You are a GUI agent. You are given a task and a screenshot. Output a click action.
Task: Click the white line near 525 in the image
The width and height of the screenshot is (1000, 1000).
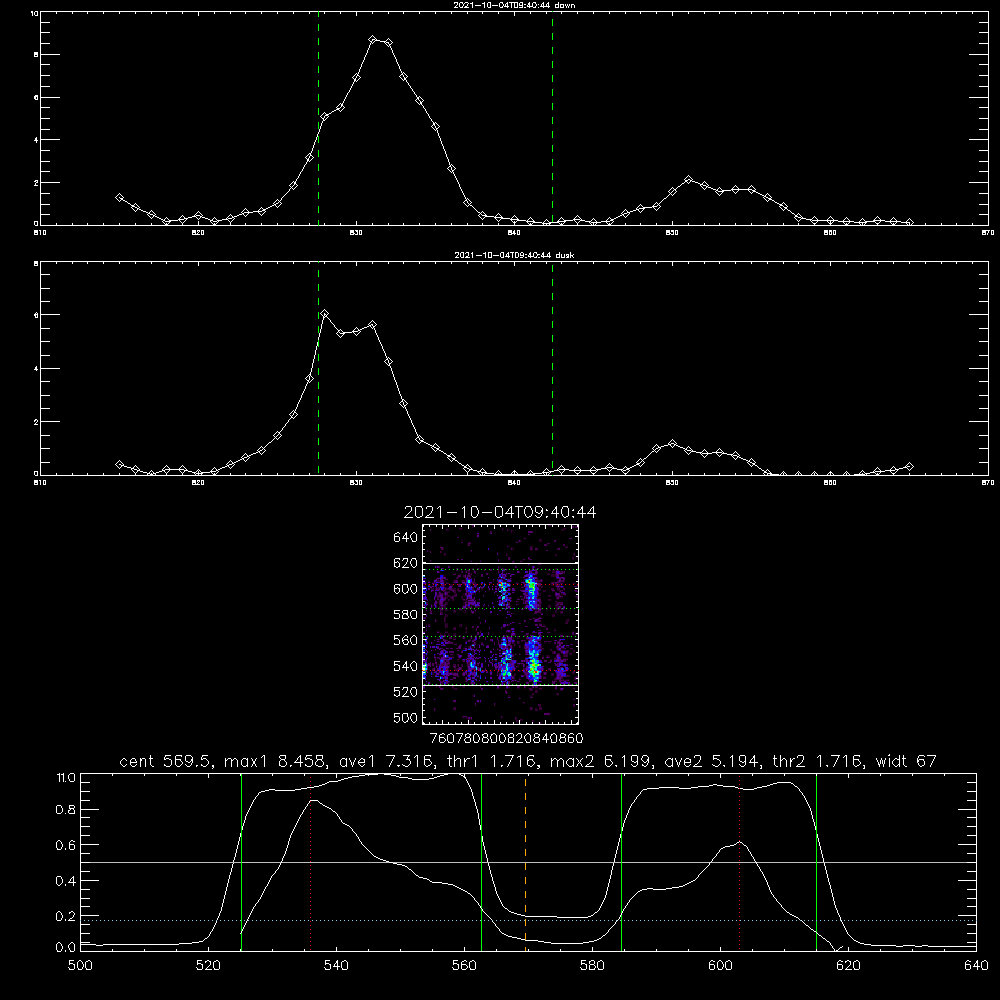coord(501,685)
